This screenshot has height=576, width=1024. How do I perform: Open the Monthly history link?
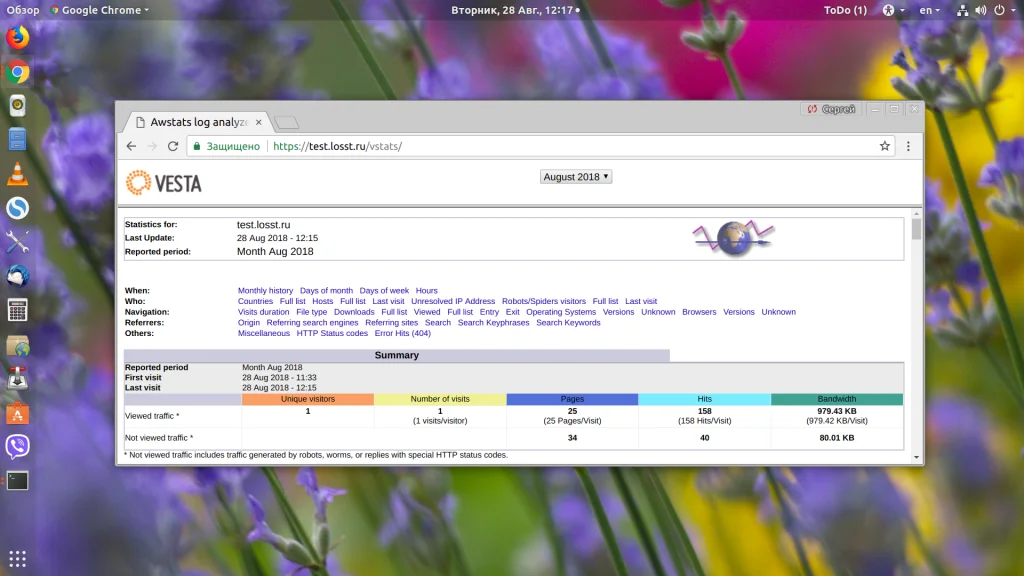(x=265, y=291)
